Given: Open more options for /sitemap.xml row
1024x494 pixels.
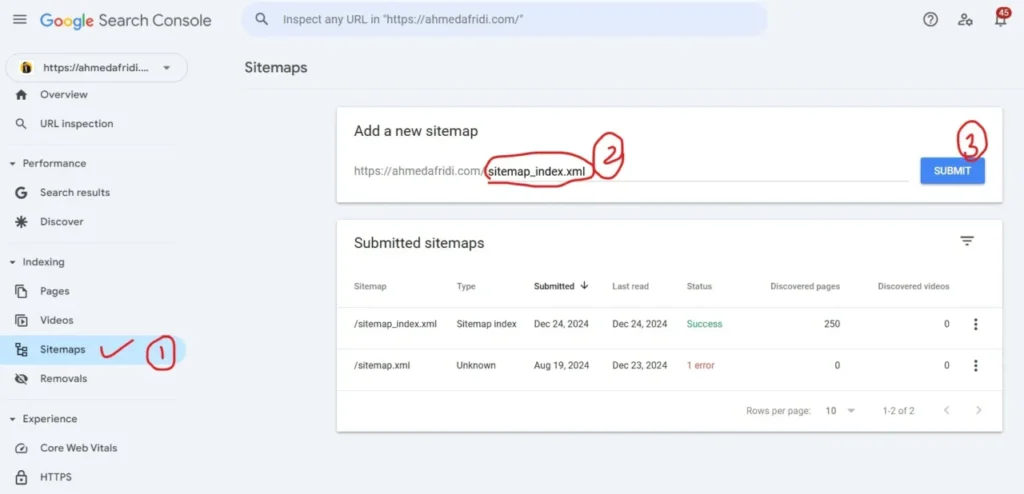Looking at the screenshot, I should (x=975, y=366).
